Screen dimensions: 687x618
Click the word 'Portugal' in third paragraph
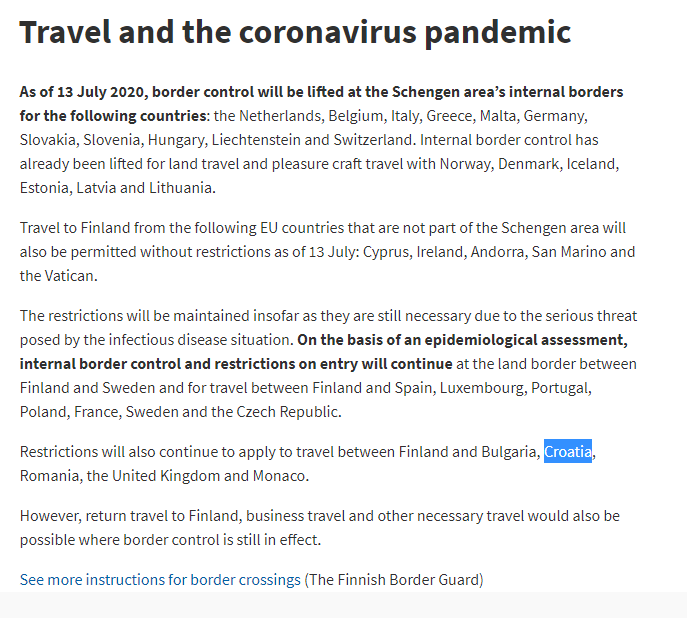click(x=560, y=388)
